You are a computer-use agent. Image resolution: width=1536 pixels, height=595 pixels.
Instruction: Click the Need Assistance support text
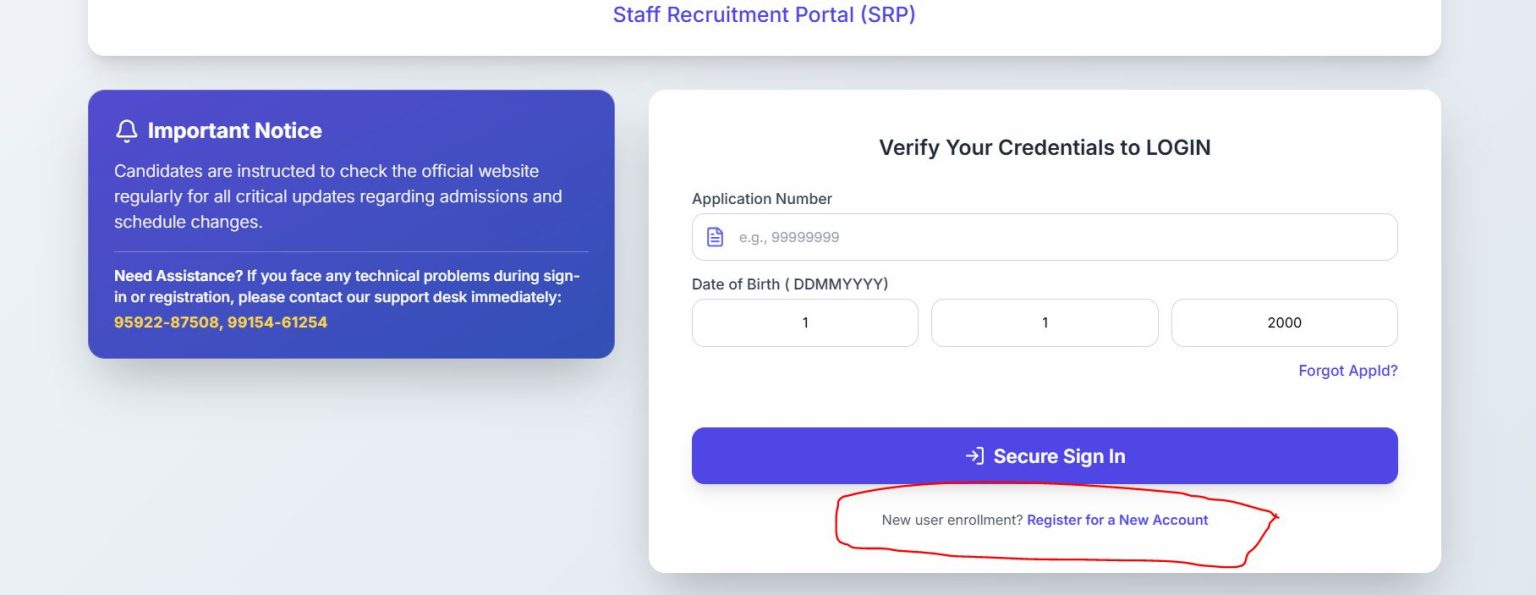point(347,286)
